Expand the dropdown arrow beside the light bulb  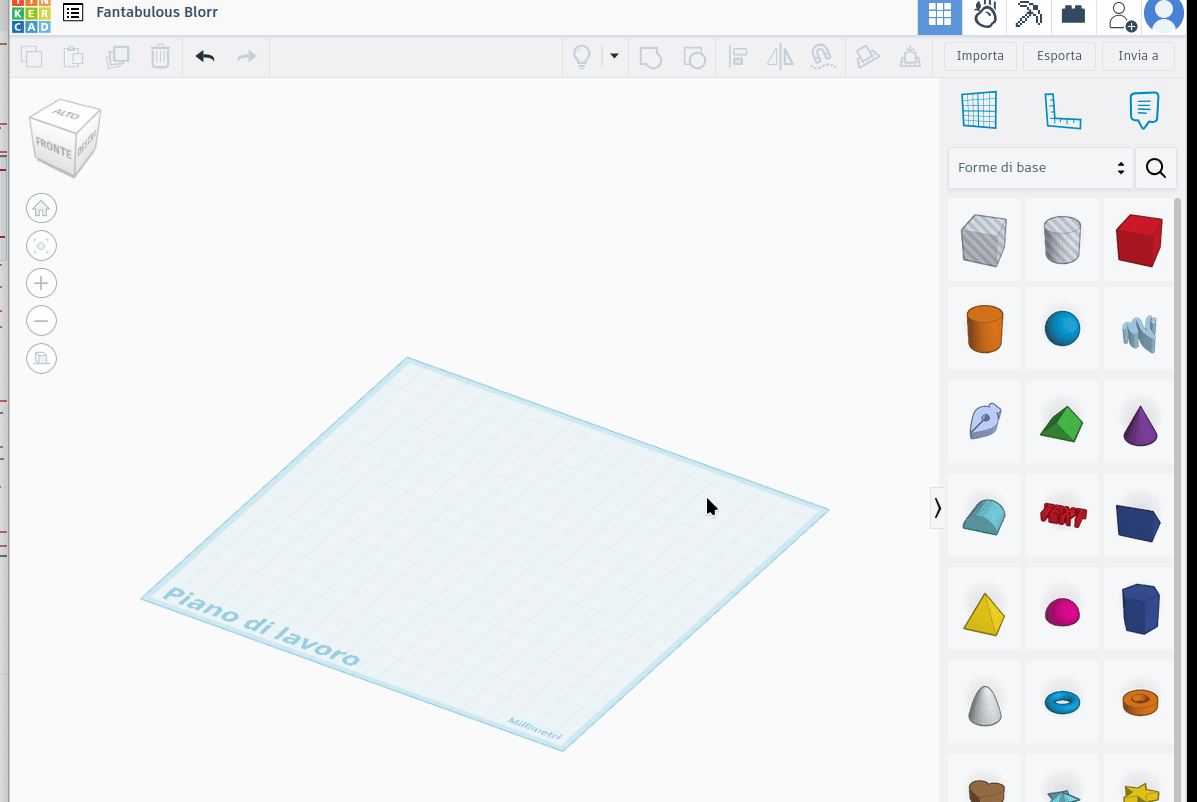click(x=615, y=56)
